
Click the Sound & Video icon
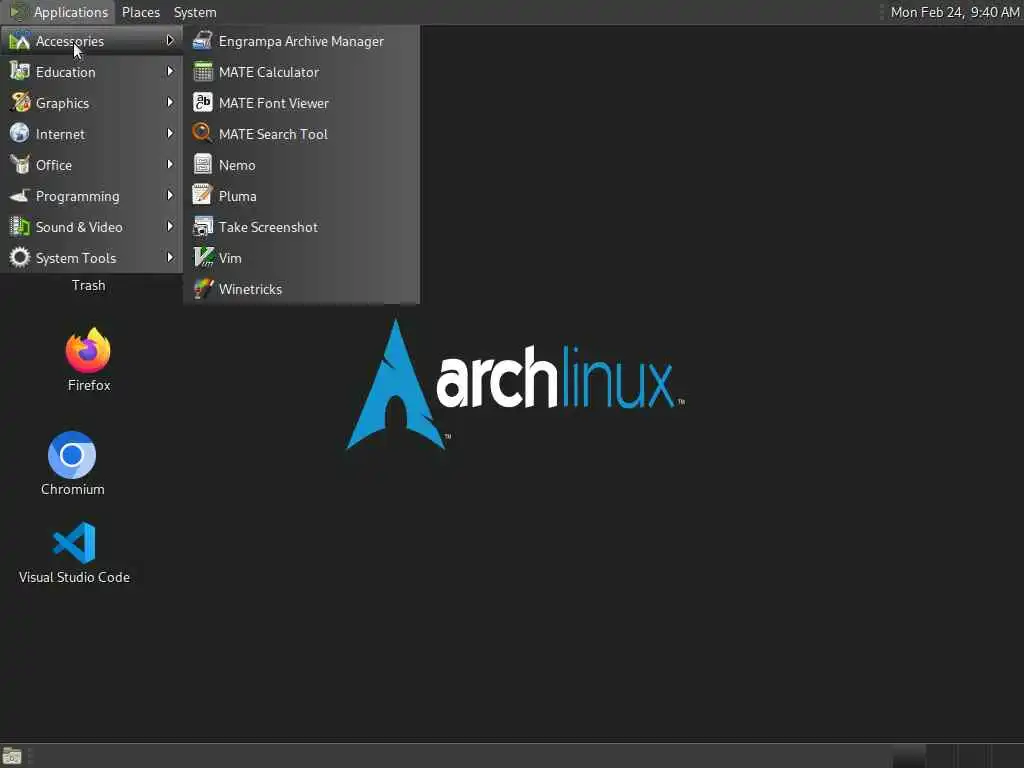[x=20, y=227]
